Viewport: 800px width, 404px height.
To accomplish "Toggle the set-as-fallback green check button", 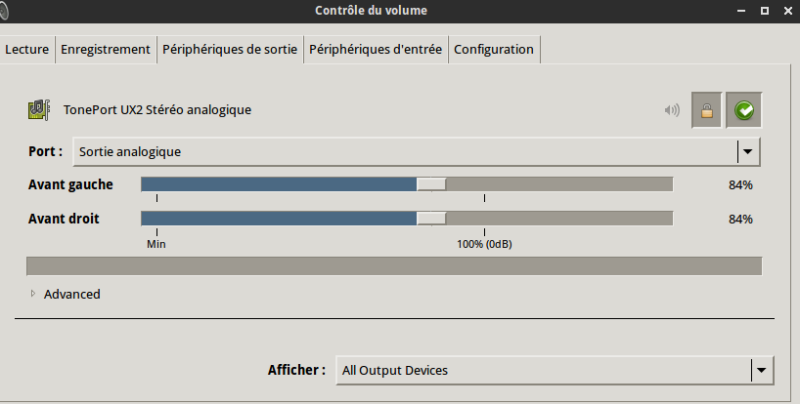I will click(x=744, y=110).
